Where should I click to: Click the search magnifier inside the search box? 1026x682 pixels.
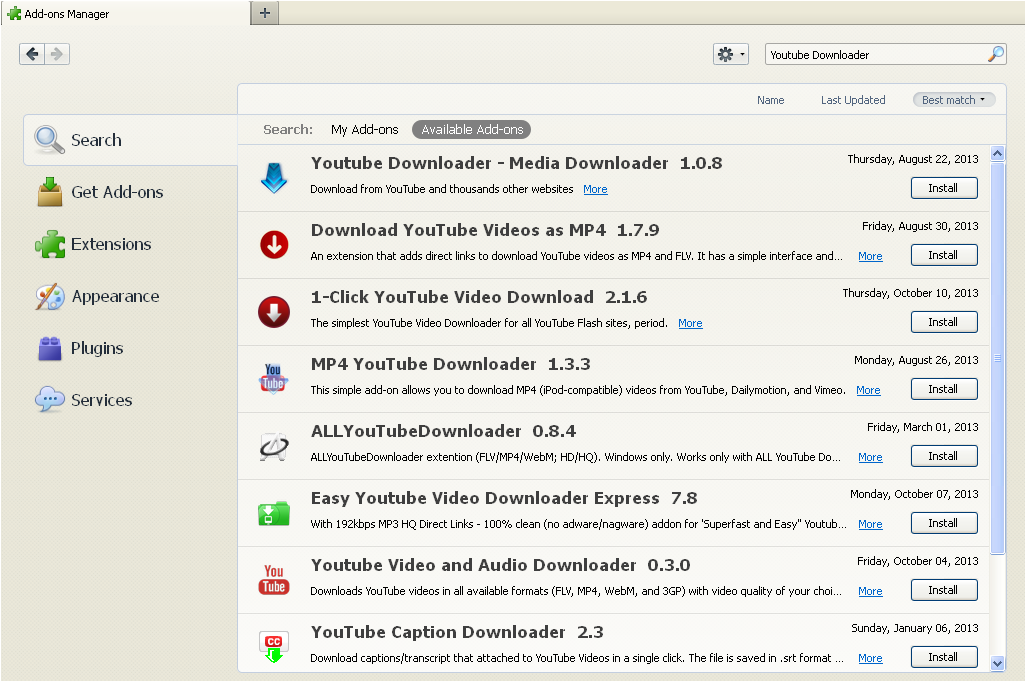tap(996, 55)
